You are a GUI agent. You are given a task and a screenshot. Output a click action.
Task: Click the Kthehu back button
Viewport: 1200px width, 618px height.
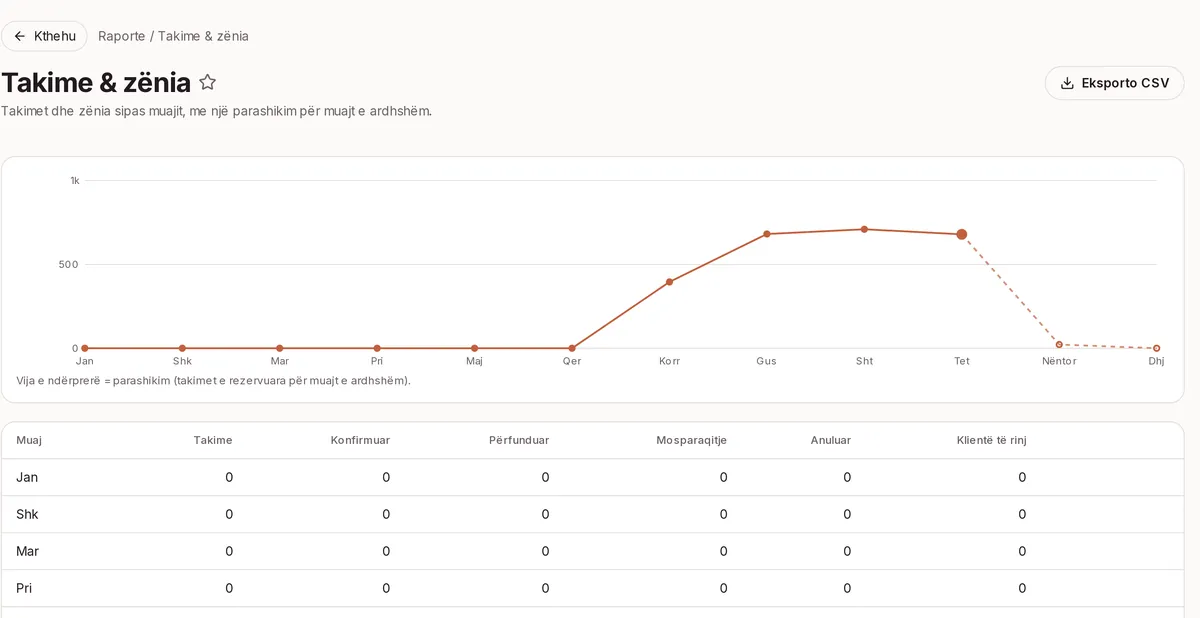pyautogui.click(x=44, y=36)
